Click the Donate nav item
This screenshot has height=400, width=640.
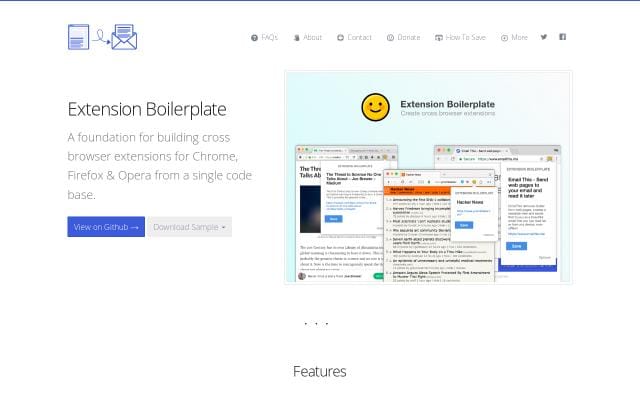[x=408, y=37]
